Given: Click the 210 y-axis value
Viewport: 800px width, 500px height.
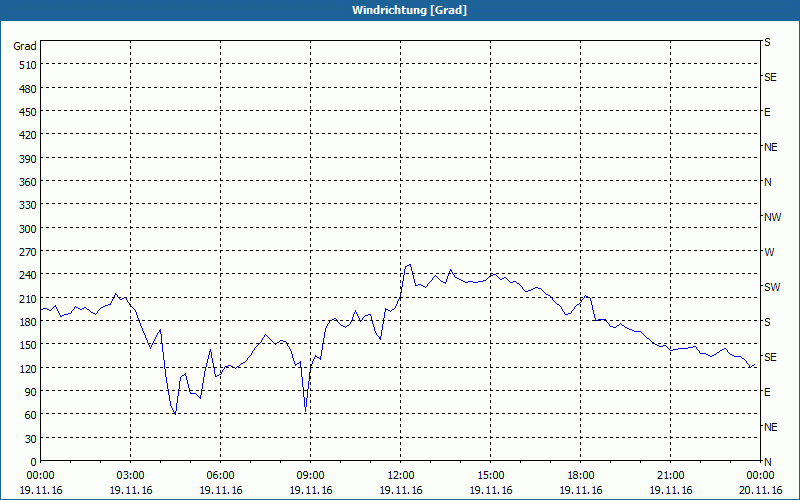Looking at the screenshot, I should click(29, 299).
